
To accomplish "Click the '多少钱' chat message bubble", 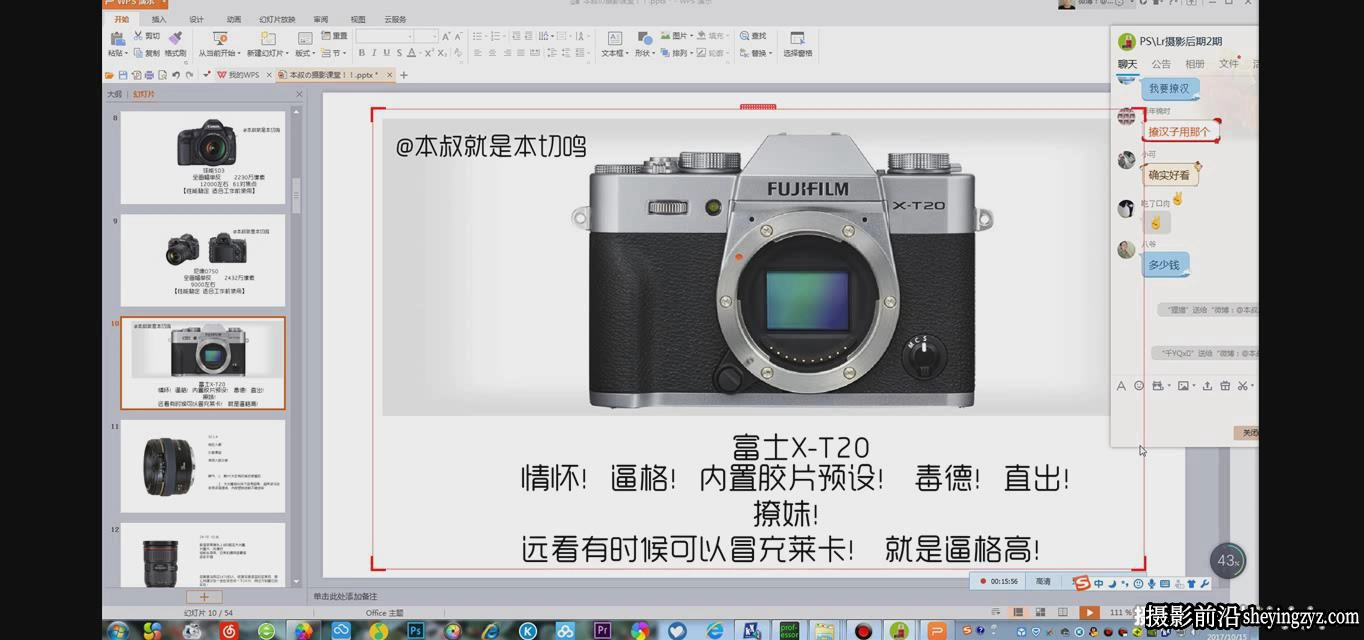I will coord(1164,265).
